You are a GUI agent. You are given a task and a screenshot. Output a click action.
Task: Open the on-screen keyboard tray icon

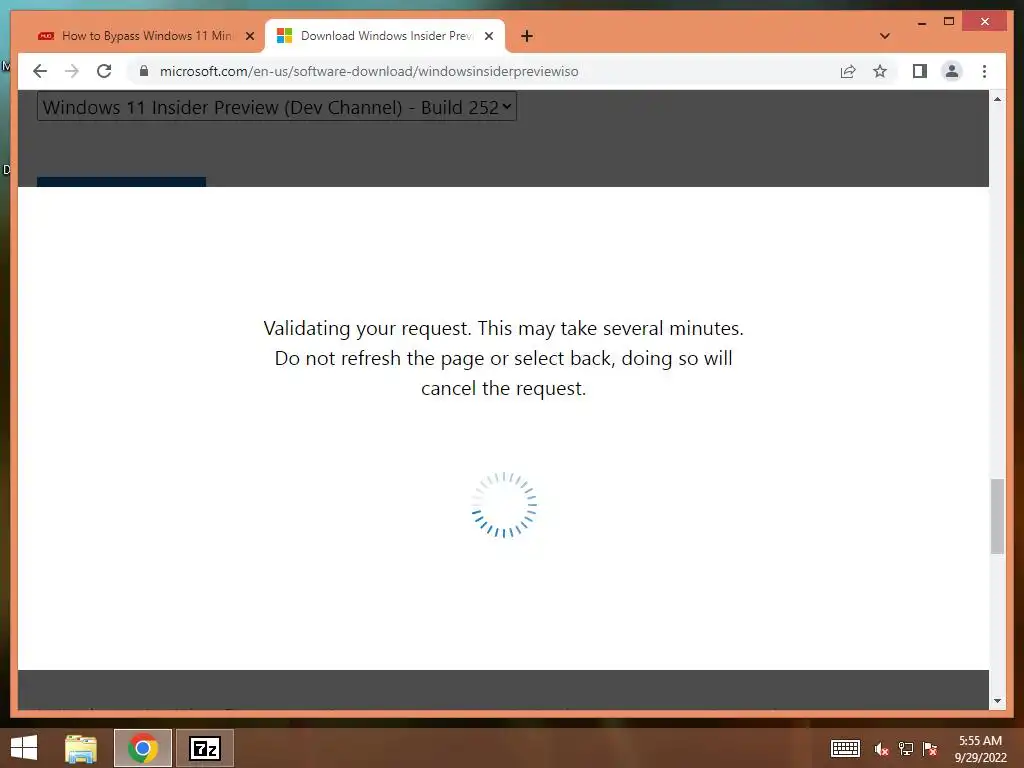click(x=845, y=748)
